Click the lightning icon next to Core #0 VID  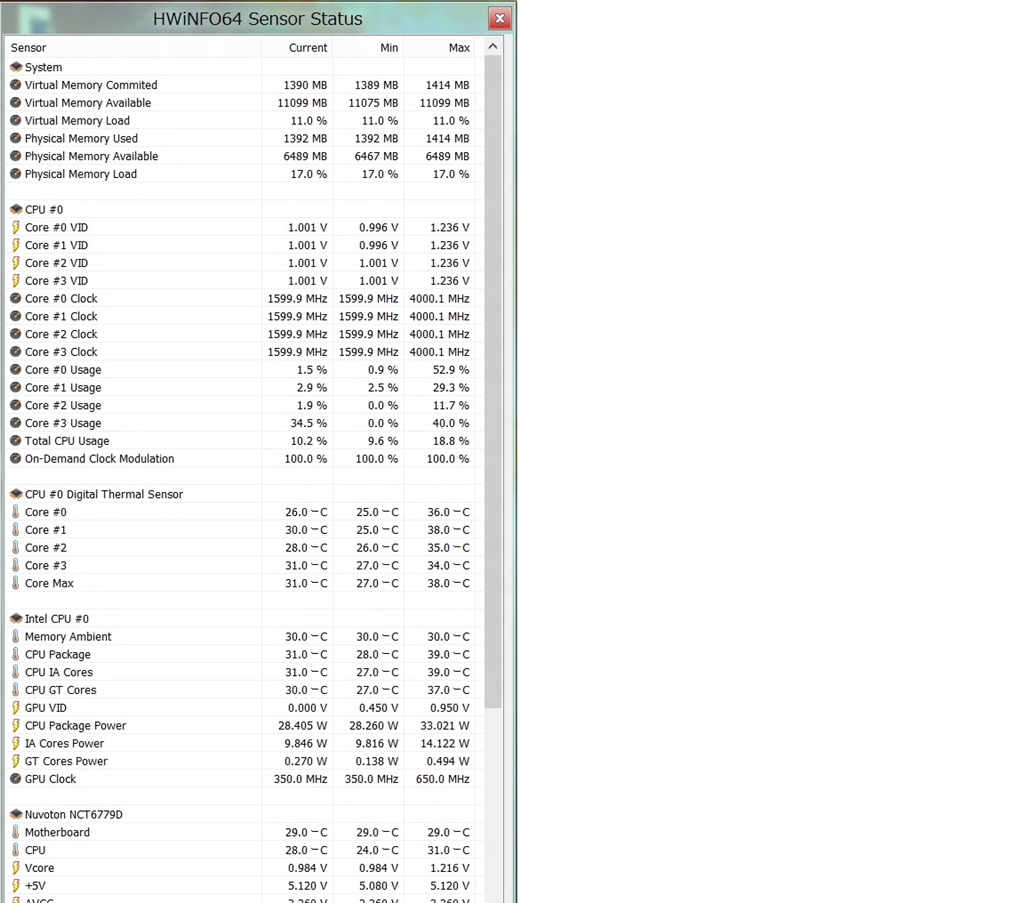(16, 228)
